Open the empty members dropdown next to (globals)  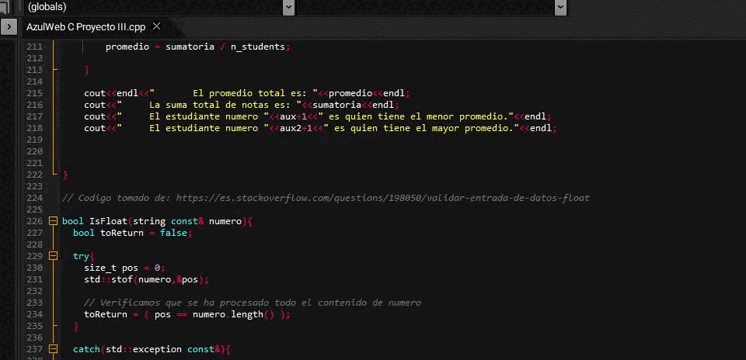point(560,7)
